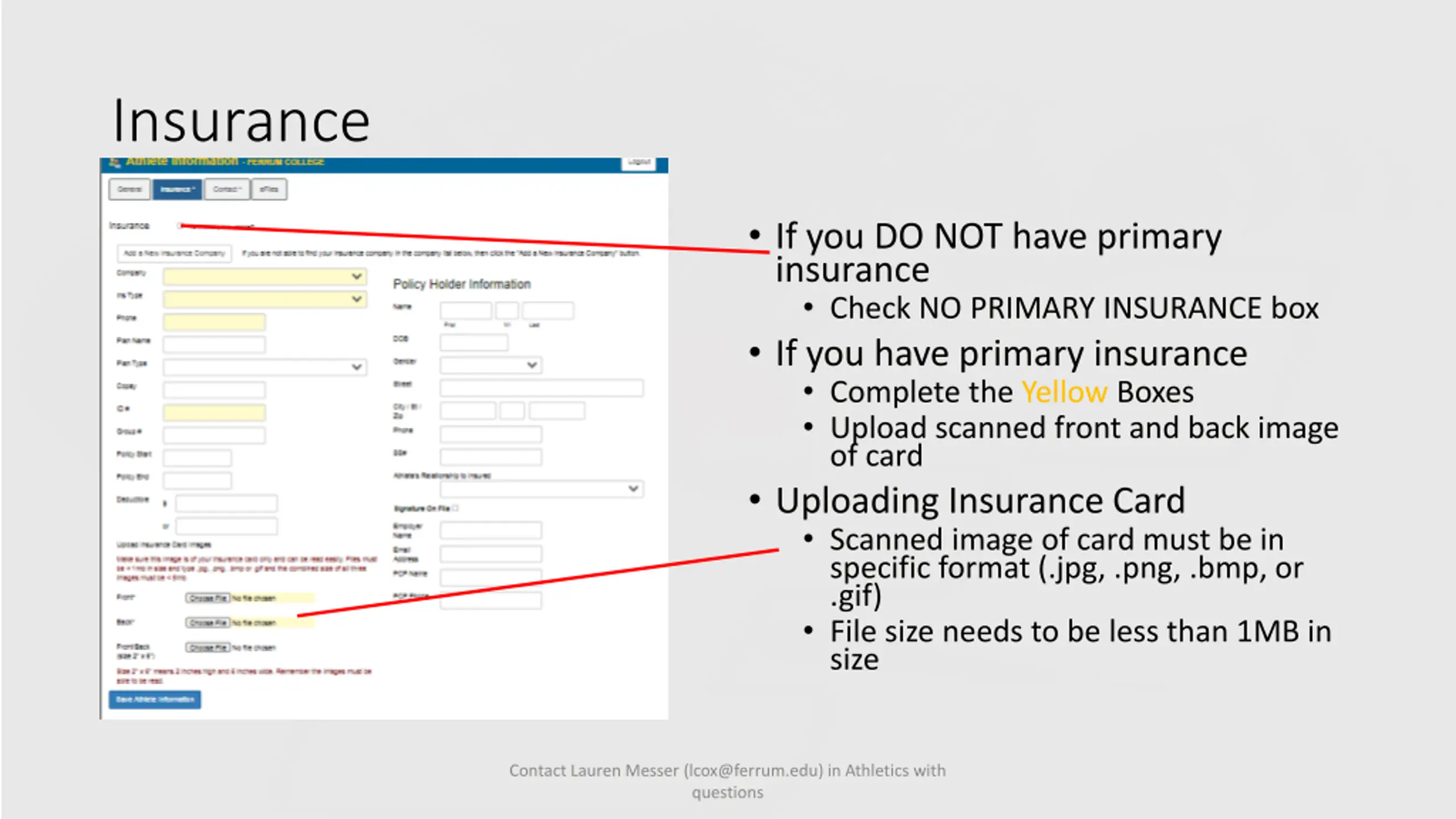The height and width of the screenshot is (819, 1456).
Task: Click the policy holder SS# field
Action: 491,457
